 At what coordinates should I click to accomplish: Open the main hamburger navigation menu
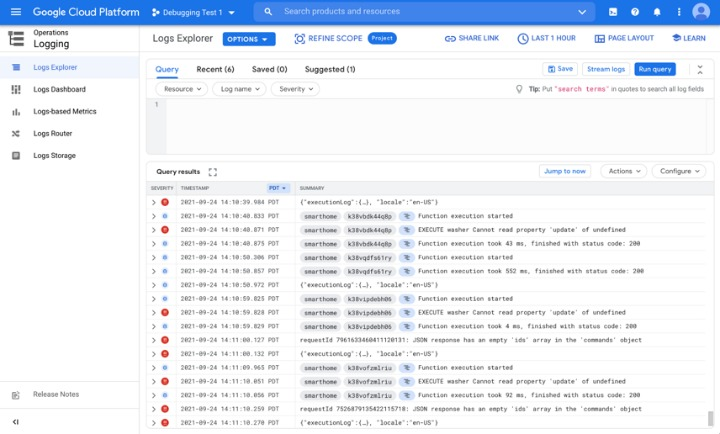(x=15, y=12)
